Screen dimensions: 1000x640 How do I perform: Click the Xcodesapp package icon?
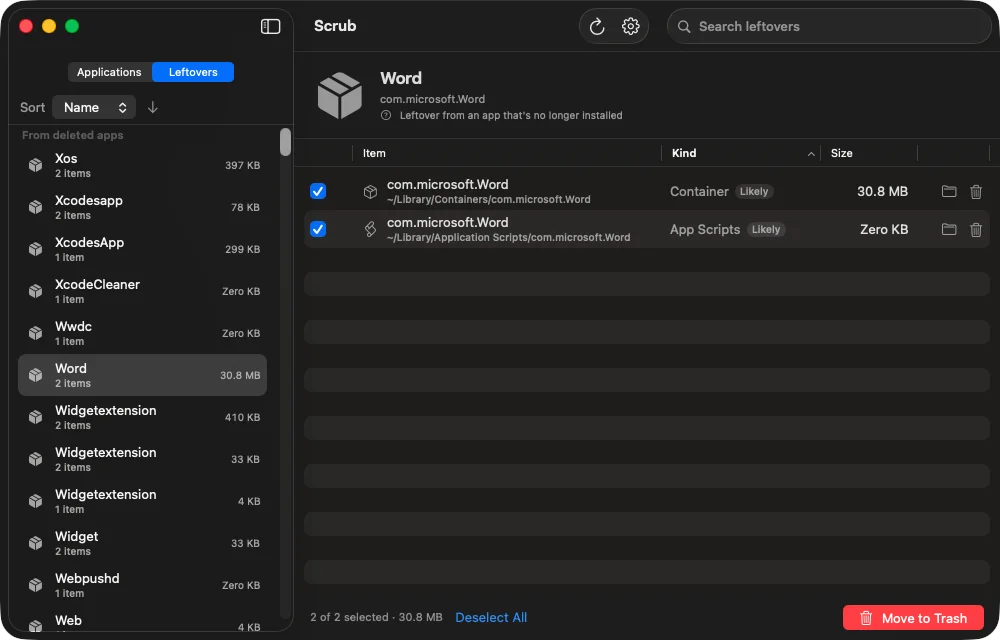[36, 207]
